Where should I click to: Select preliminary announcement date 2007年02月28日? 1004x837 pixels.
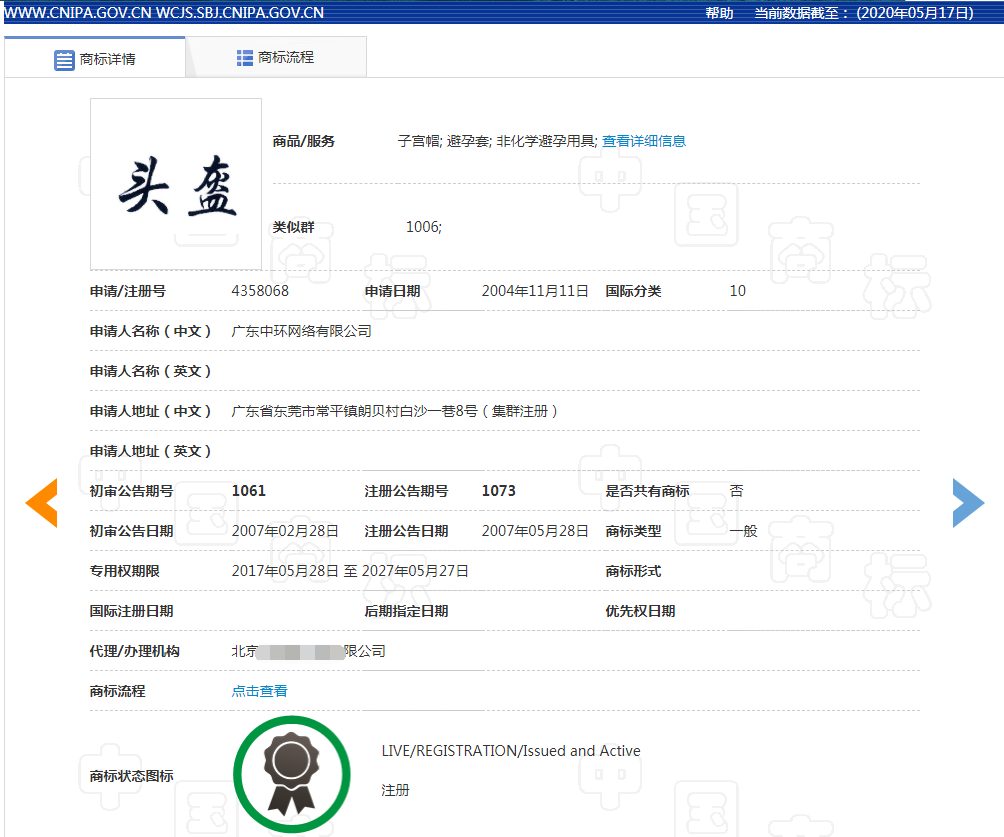285,531
